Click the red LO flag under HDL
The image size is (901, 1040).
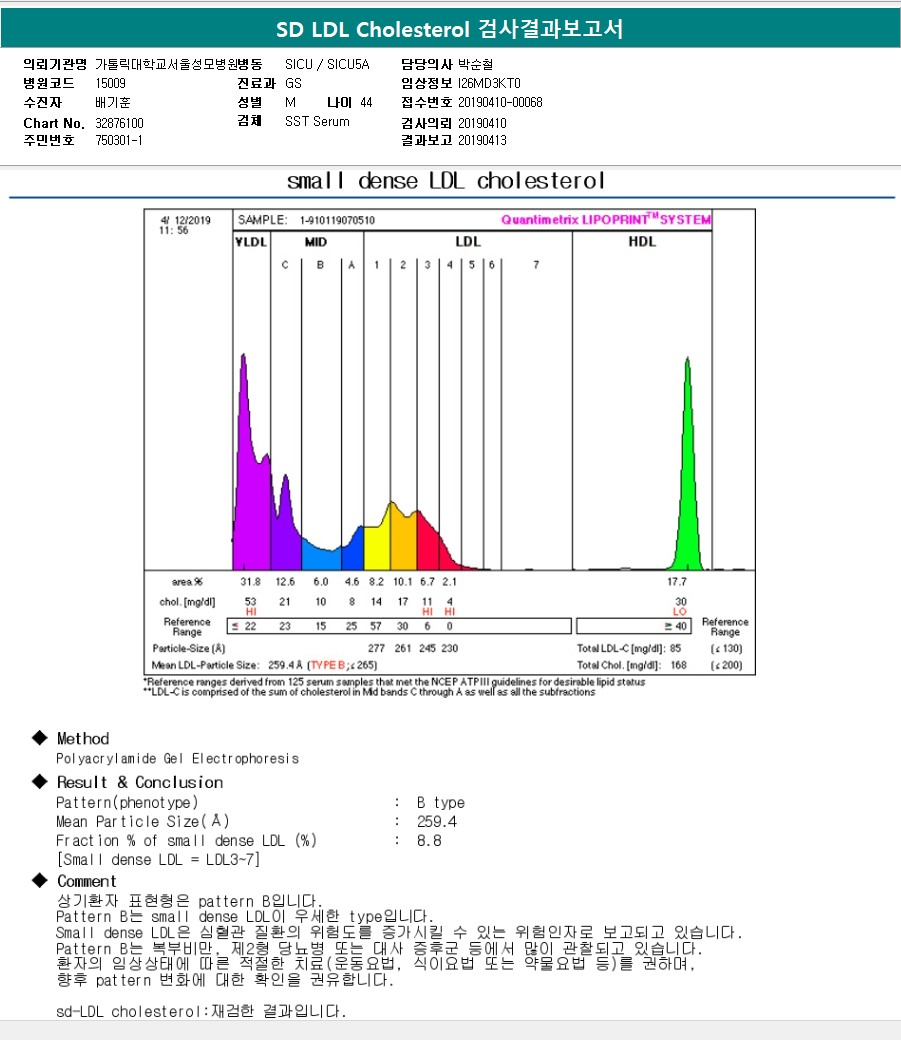coord(679,611)
